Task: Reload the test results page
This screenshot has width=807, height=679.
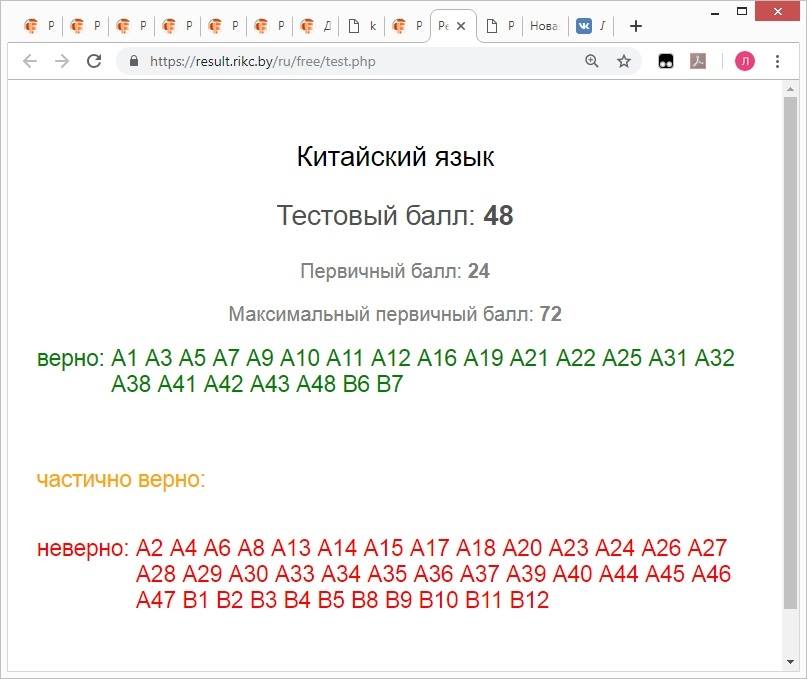Action: [94, 61]
